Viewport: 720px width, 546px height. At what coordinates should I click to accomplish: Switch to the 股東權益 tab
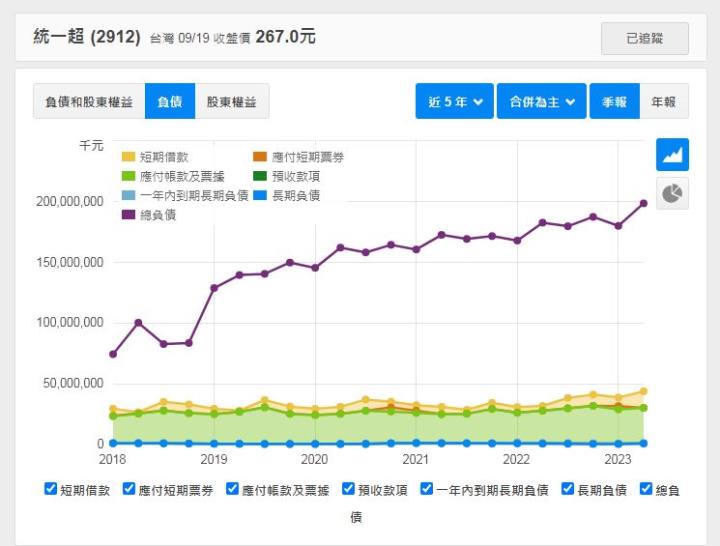tap(231, 101)
